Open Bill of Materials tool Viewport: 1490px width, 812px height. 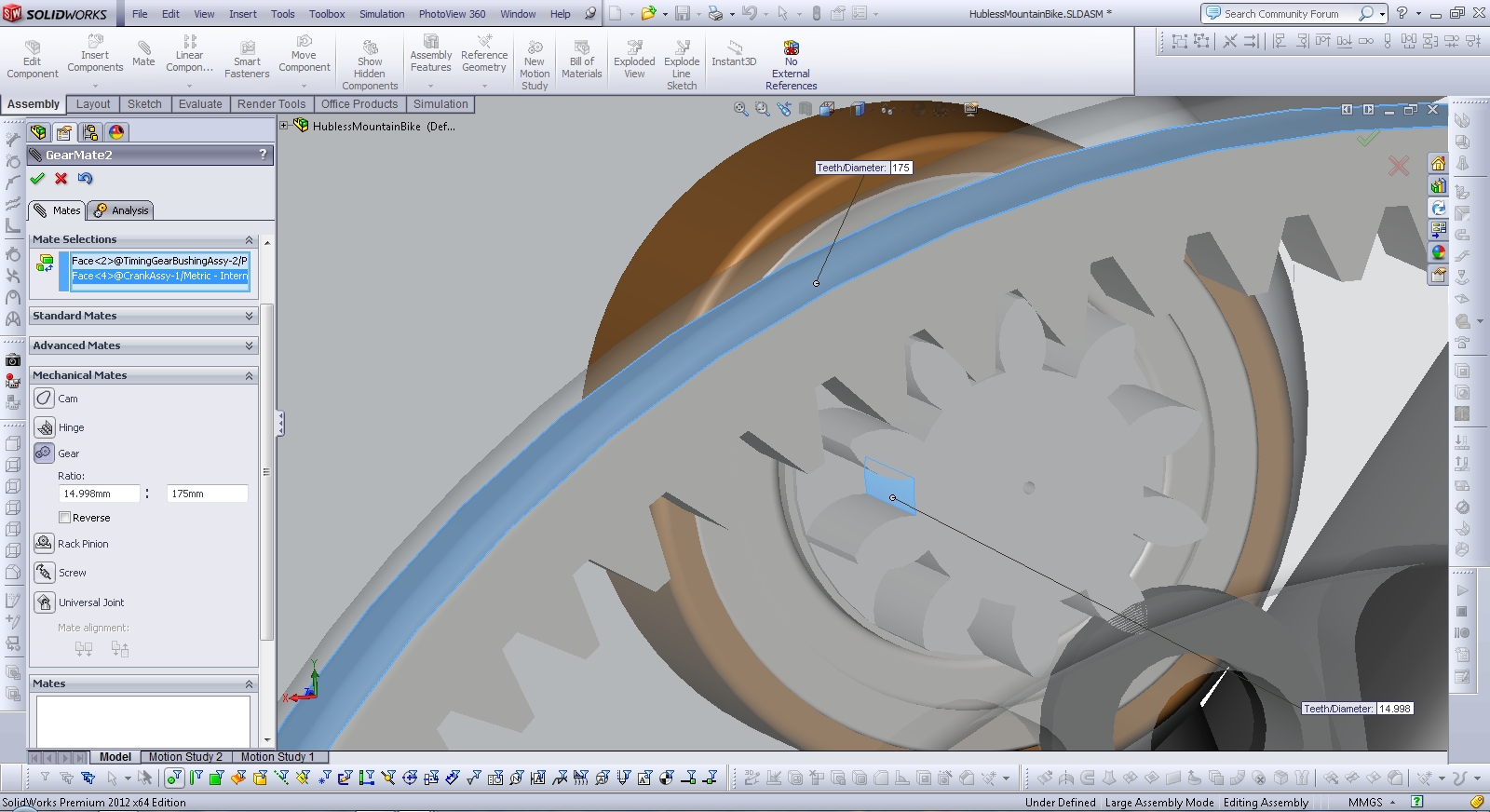[582, 59]
